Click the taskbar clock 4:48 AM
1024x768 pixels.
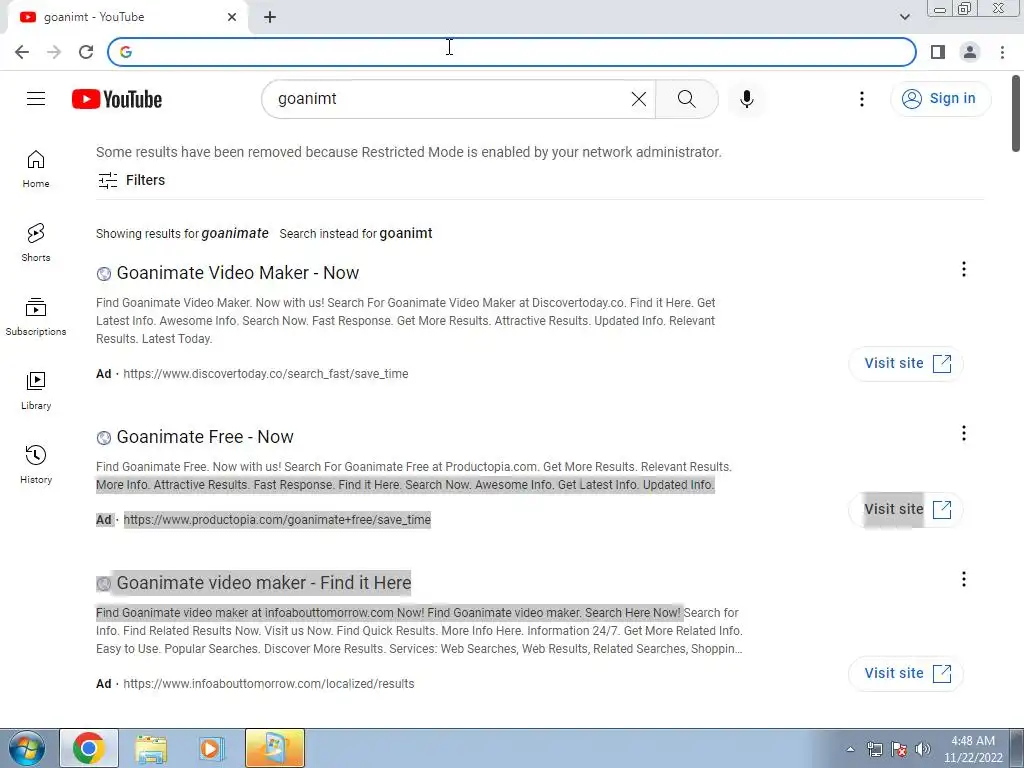pos(972,749)
